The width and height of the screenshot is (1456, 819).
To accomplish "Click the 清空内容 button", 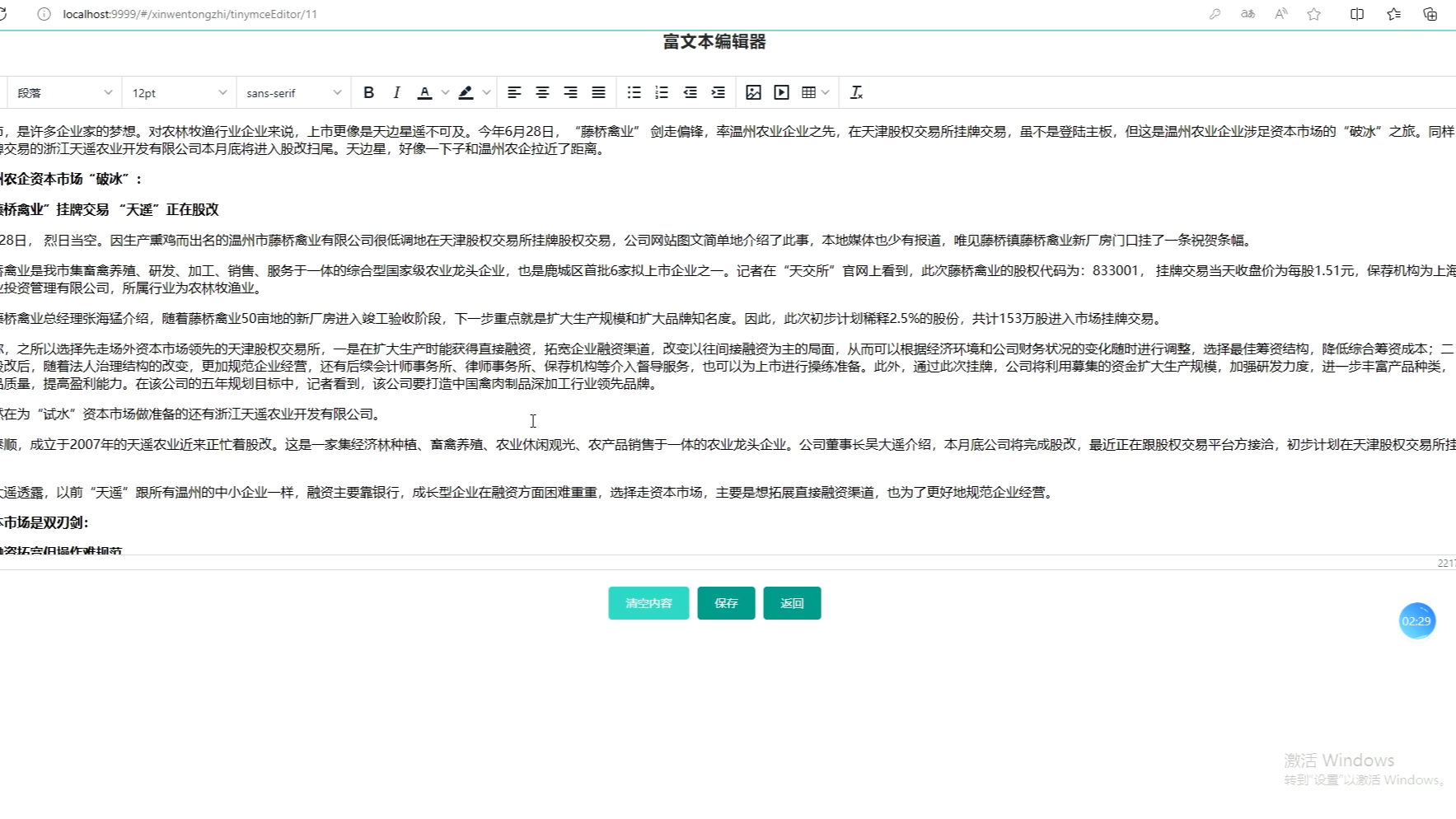I will coord(648,603).
